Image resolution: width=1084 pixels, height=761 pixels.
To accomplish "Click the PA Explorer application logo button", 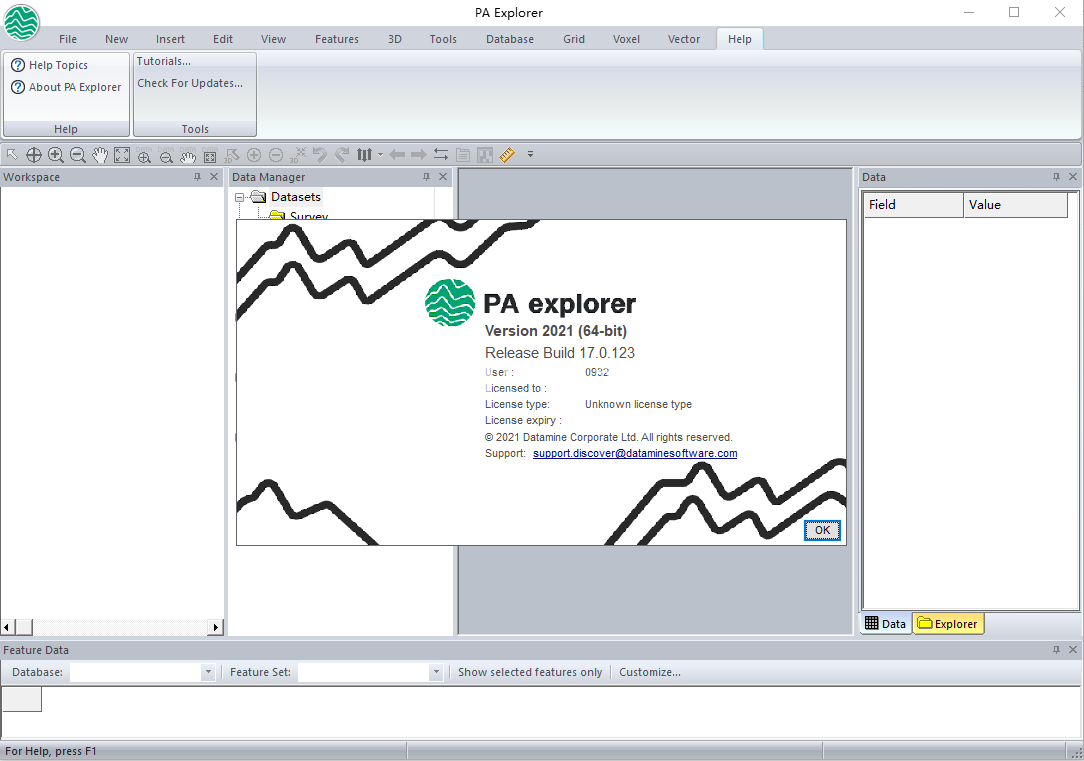I will pos(21,23).
